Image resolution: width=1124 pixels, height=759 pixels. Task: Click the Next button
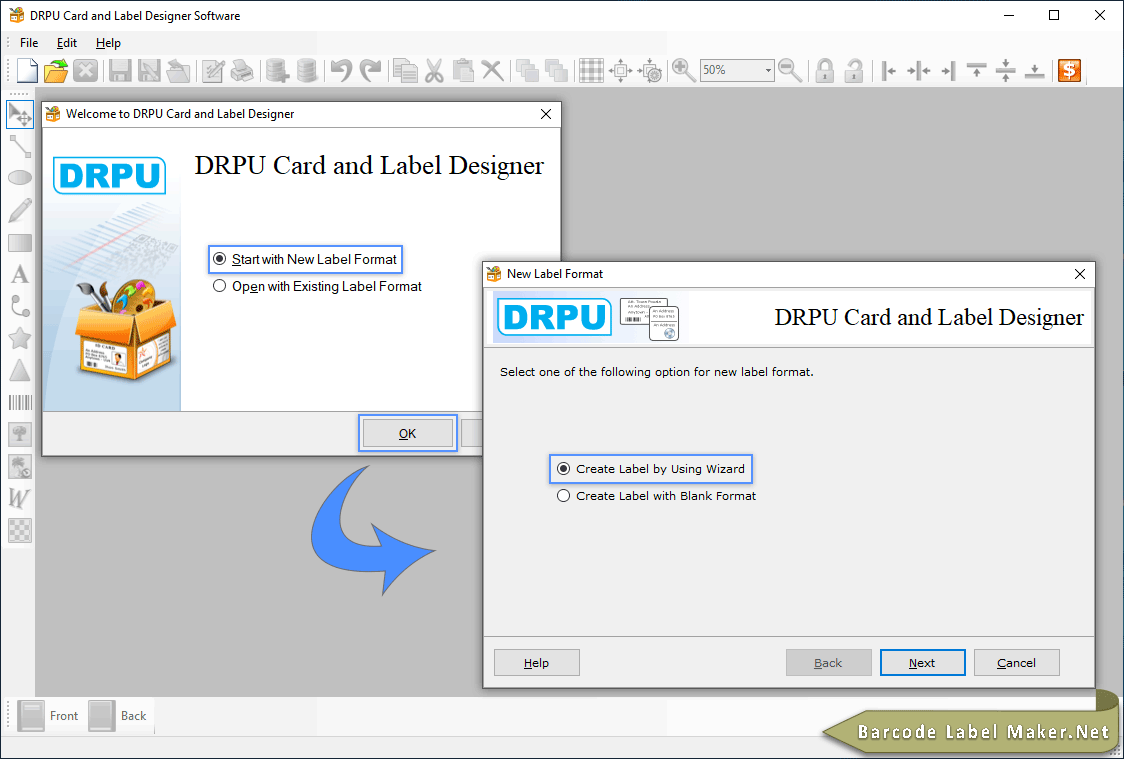pos(922,663)
